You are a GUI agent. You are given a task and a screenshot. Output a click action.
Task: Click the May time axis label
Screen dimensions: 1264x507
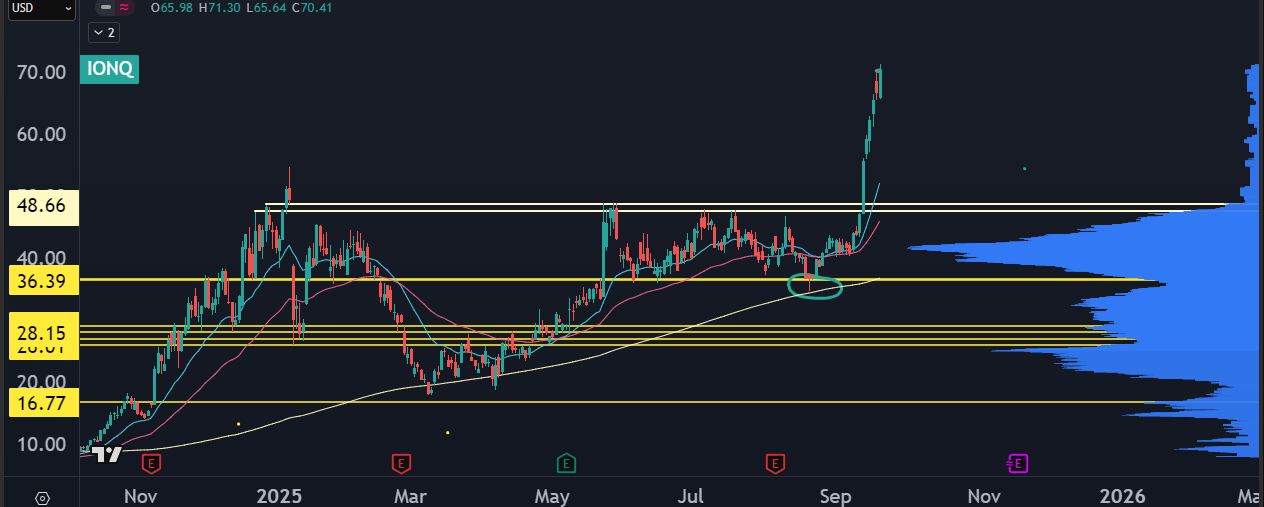[x=552, y=497]
